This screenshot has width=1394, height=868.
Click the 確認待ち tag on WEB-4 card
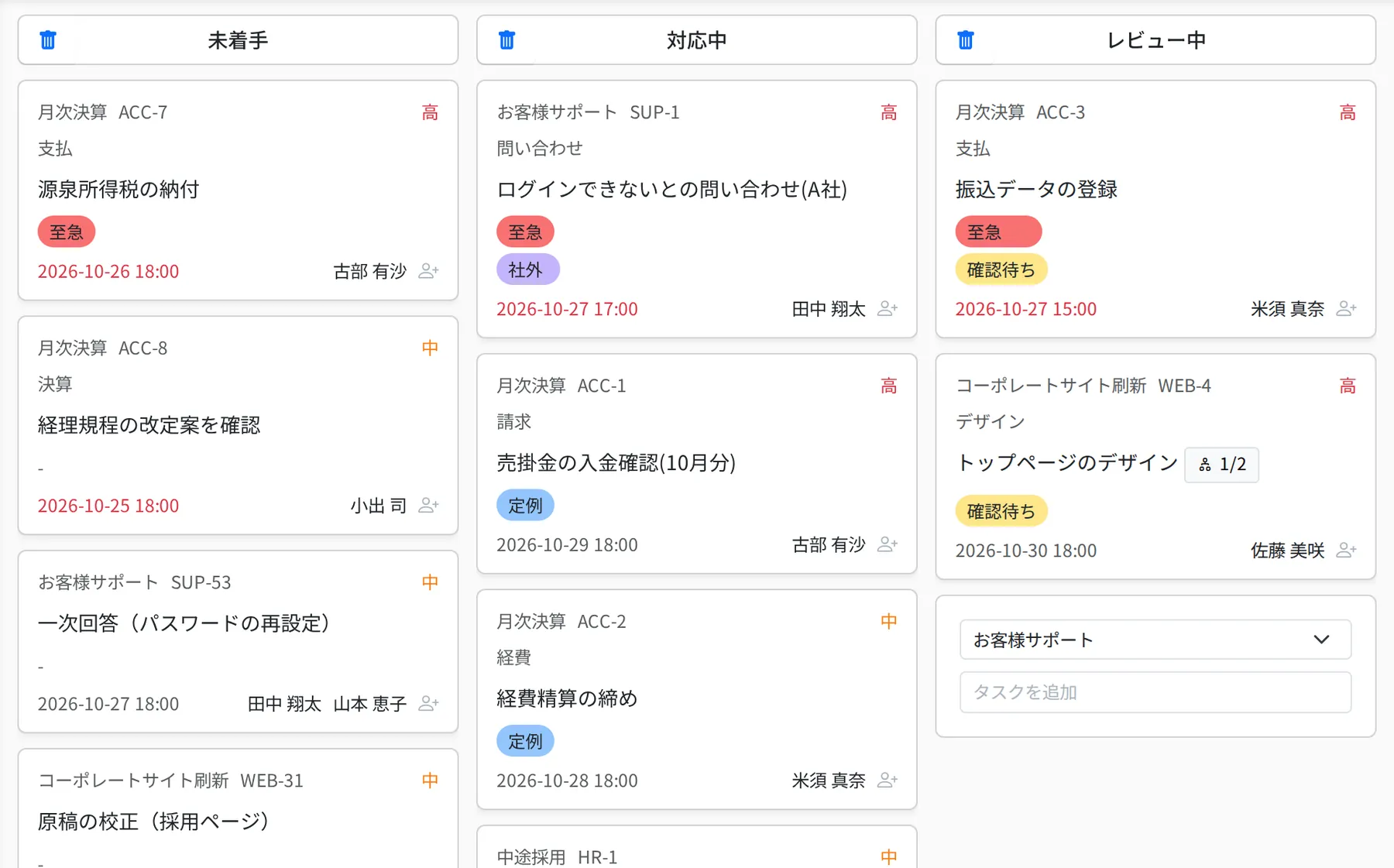[x=1001, y=511]
